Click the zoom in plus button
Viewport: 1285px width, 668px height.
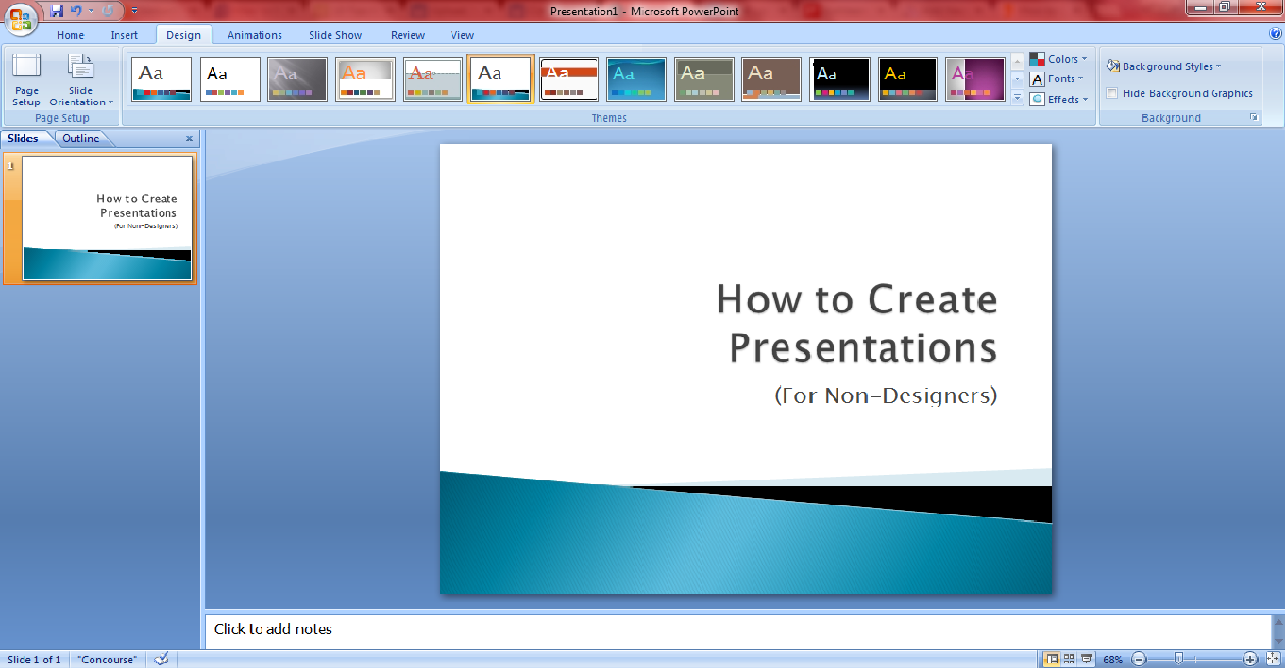(x=1250, y=659)
